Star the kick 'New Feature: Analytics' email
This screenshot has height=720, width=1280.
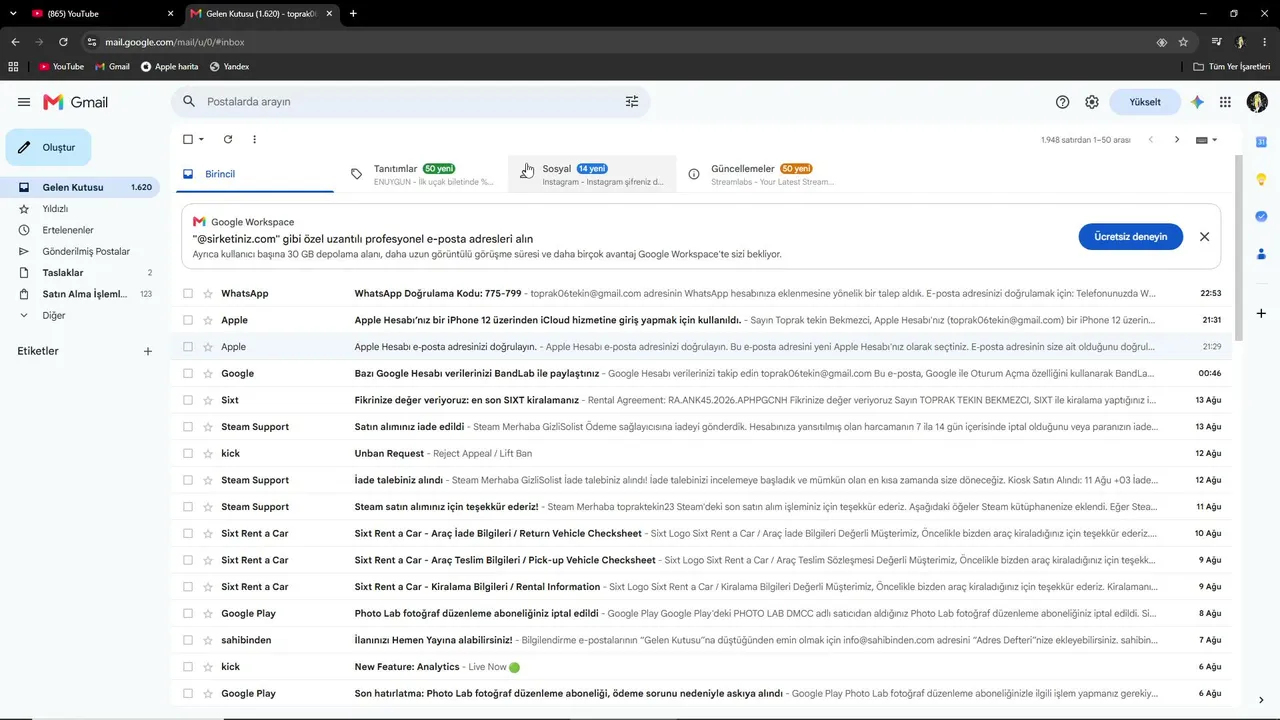point(208,667)
